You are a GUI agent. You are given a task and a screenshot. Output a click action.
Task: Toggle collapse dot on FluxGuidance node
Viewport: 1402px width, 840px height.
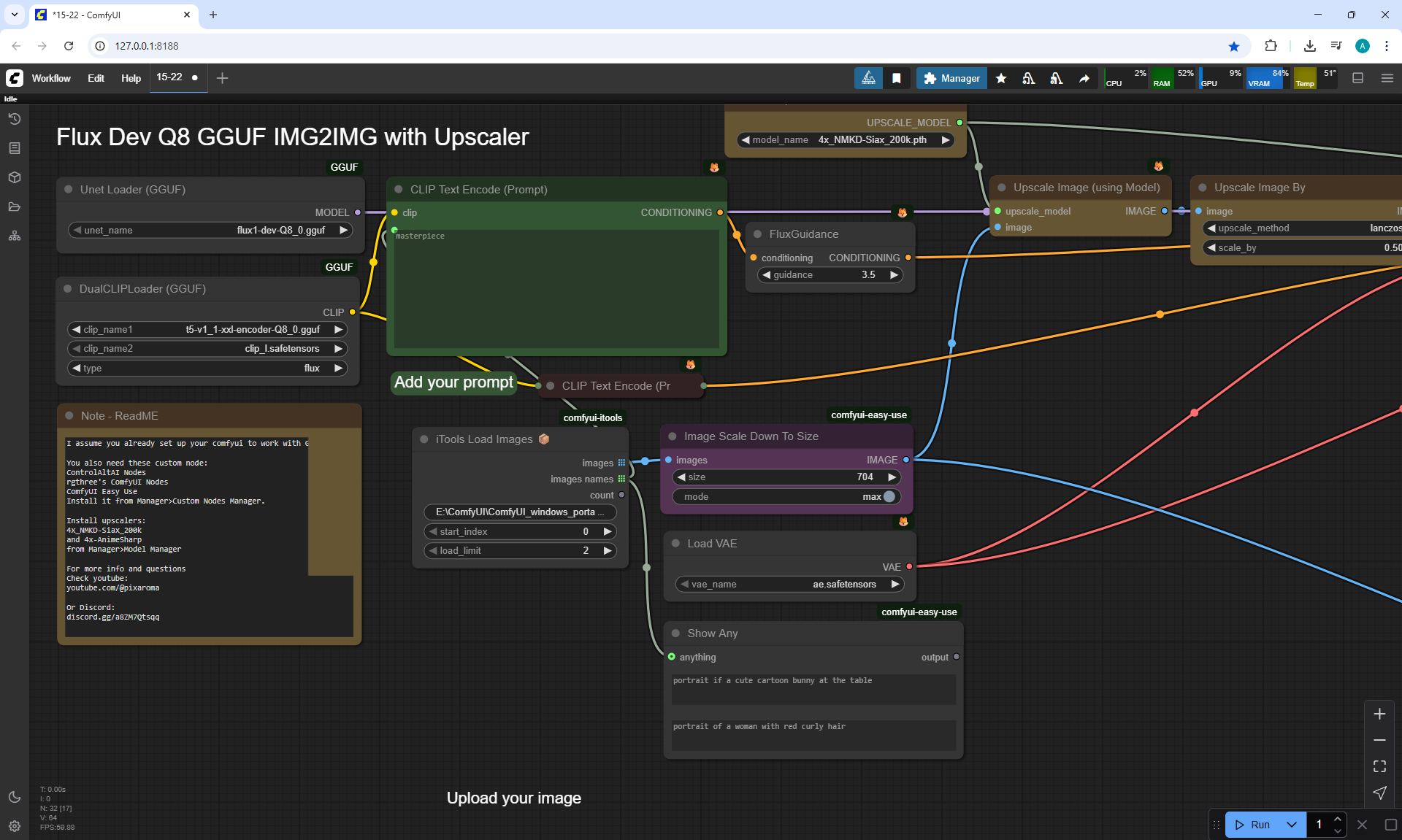(x=757, y=234)
